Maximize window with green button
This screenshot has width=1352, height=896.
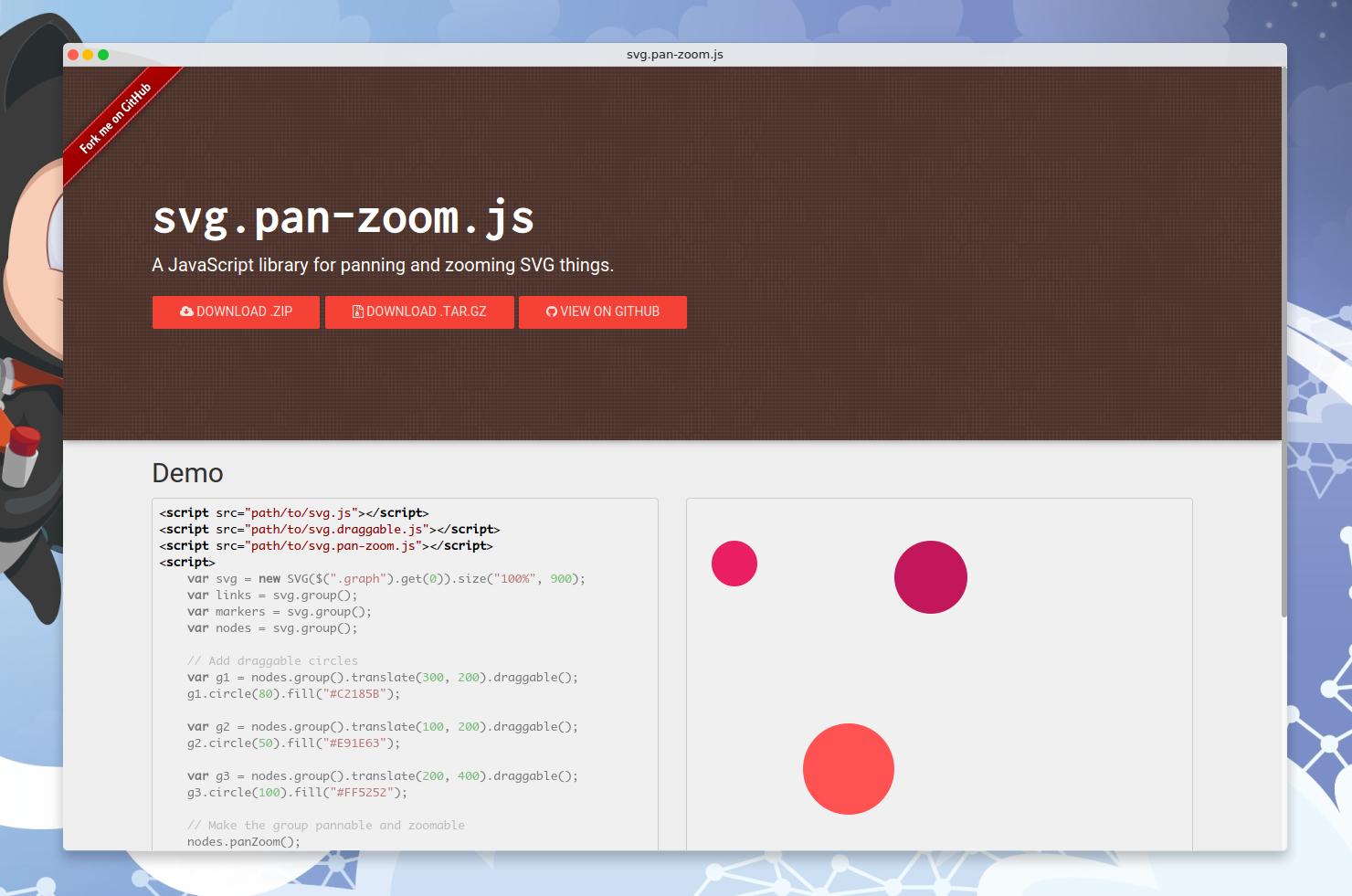pos(103,55)
